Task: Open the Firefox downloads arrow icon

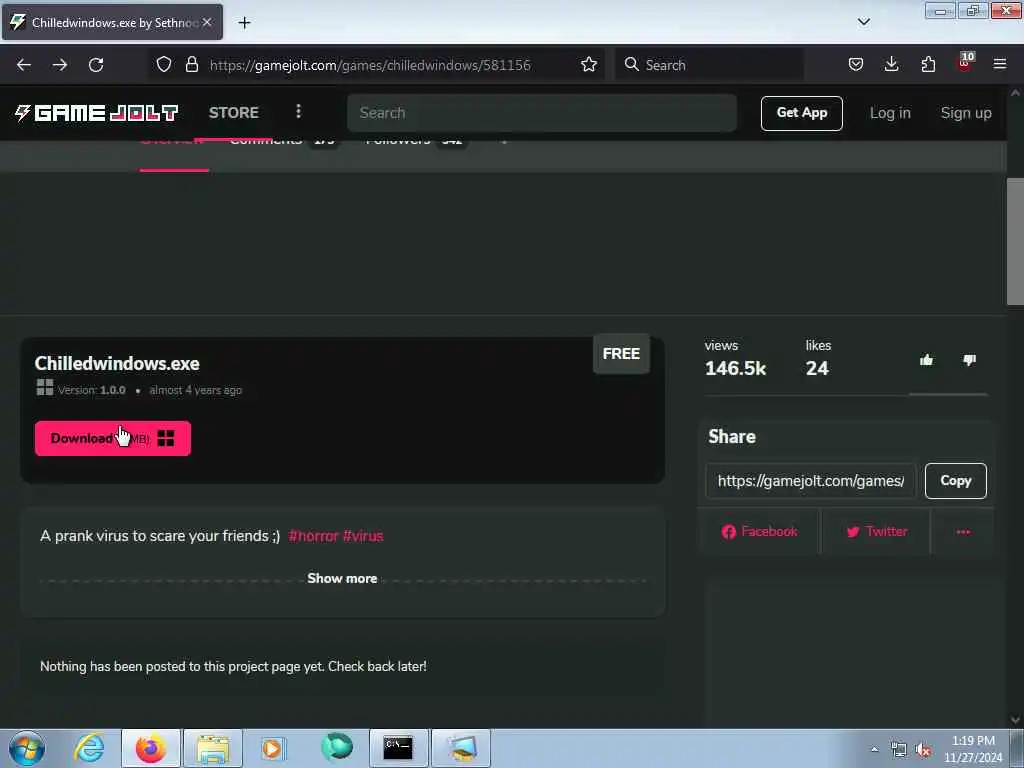Action: pyautogui.click(x=891, y=65)
